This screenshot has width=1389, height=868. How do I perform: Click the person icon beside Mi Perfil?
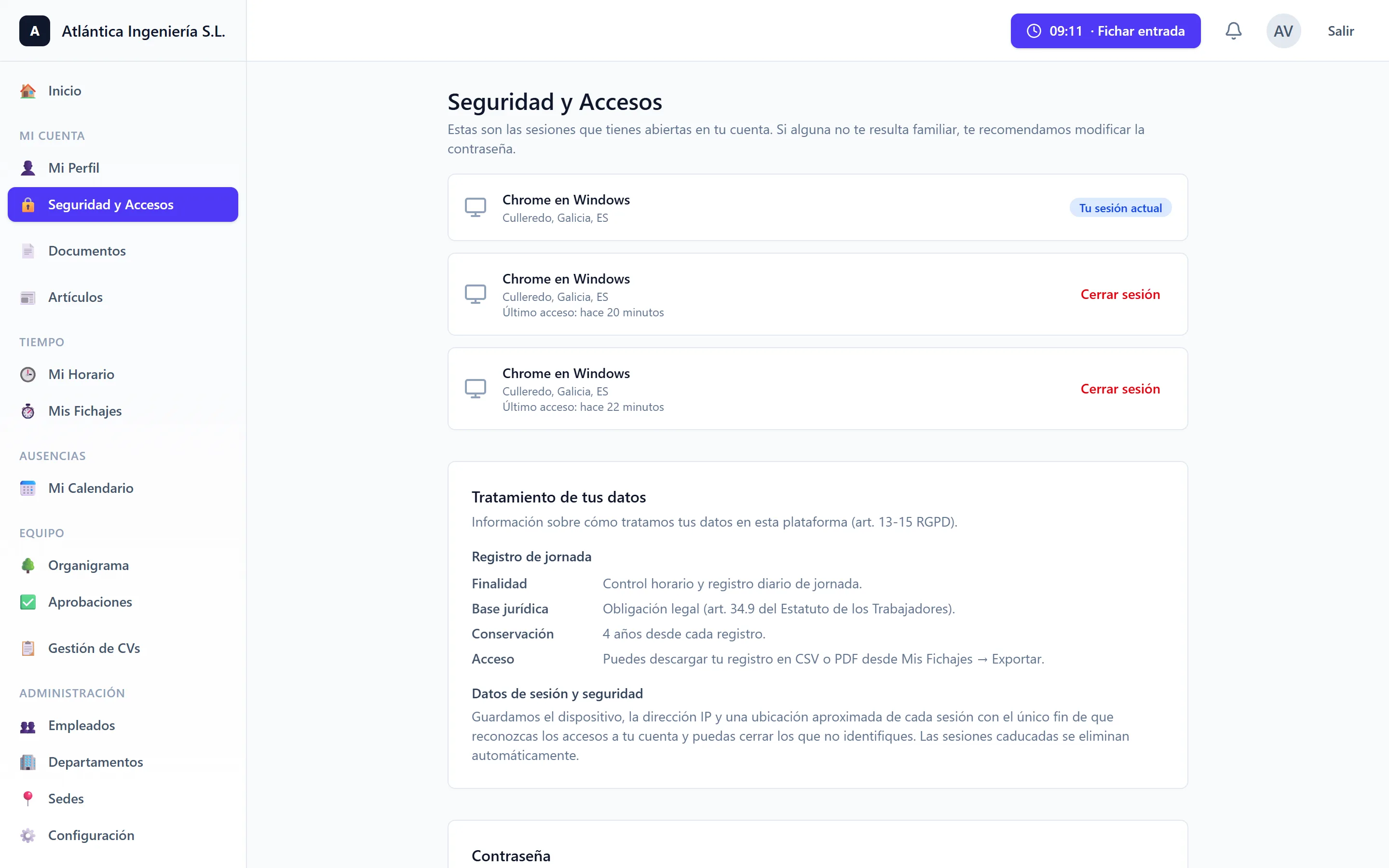pos(27,168)
